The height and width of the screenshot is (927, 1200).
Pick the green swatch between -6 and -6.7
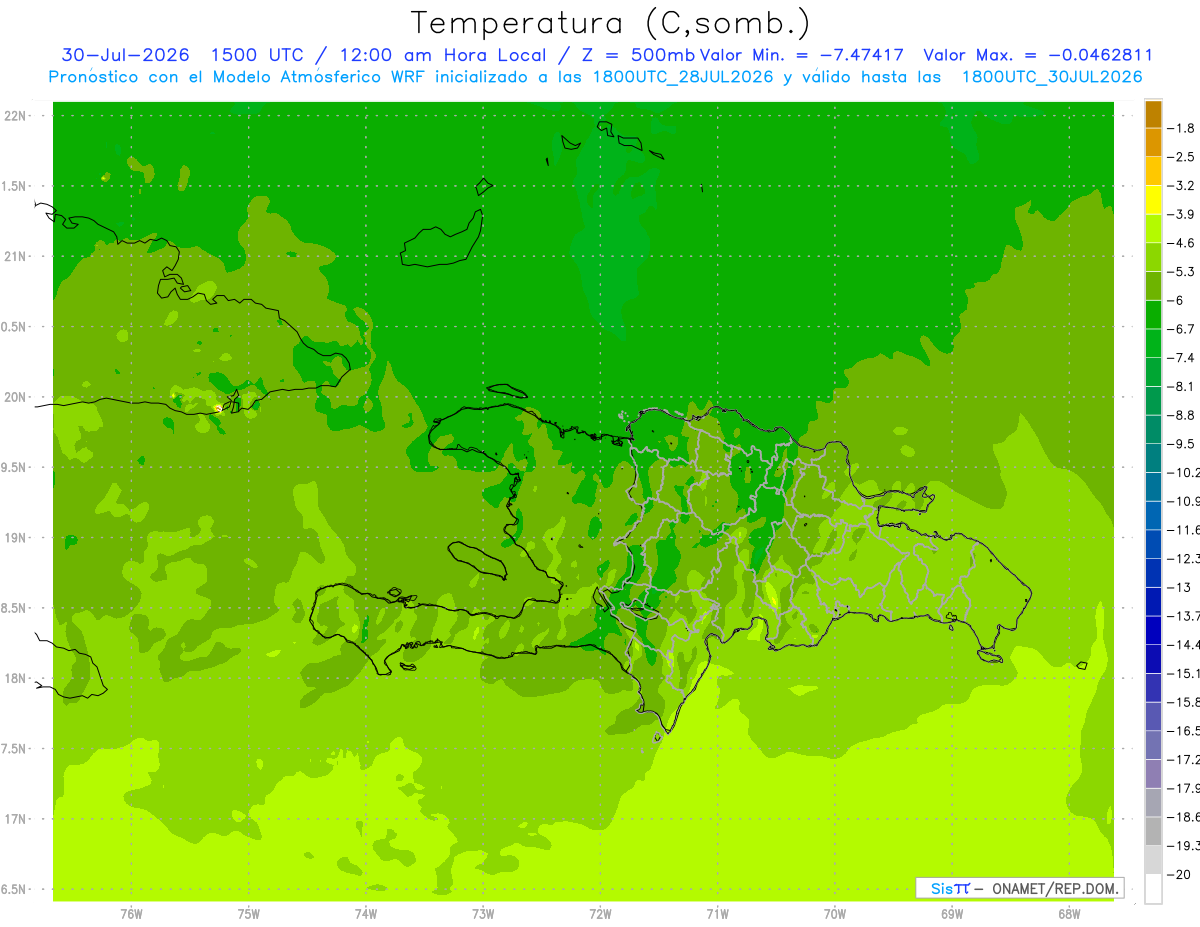1153,315
